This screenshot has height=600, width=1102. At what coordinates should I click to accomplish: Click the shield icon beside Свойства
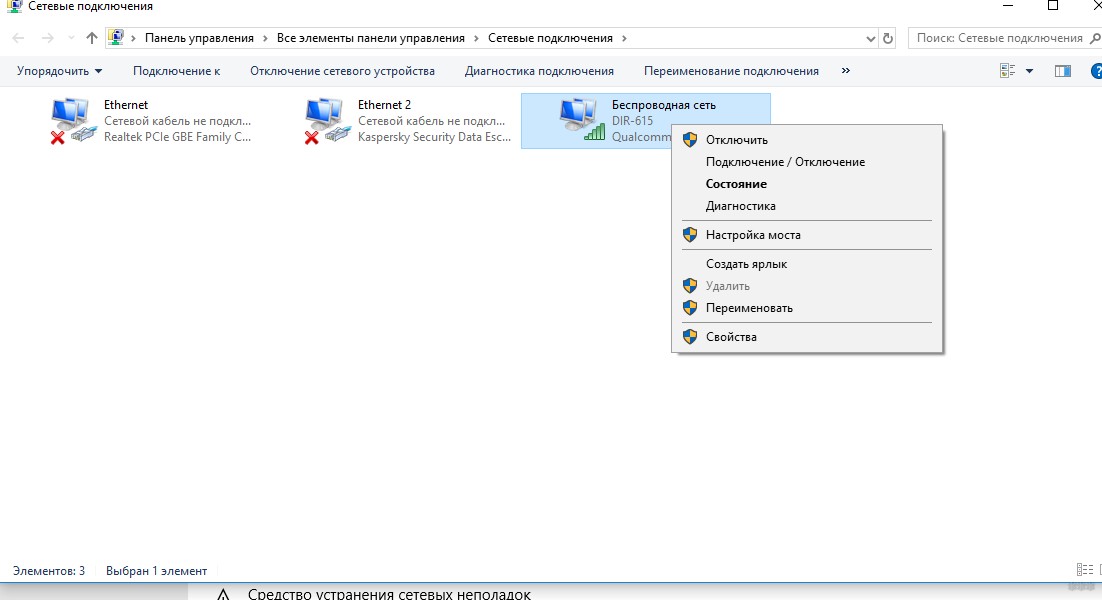tap(690, 337)
